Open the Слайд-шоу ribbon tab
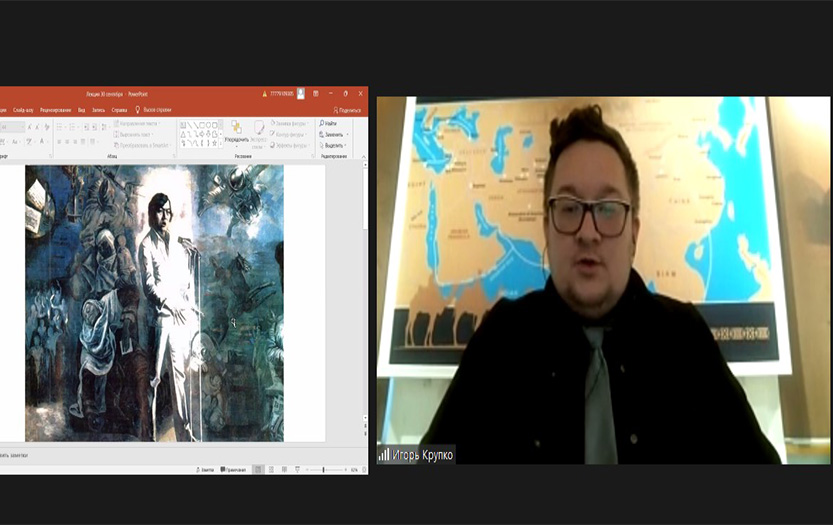833x525 pixels. click(22, 110)
